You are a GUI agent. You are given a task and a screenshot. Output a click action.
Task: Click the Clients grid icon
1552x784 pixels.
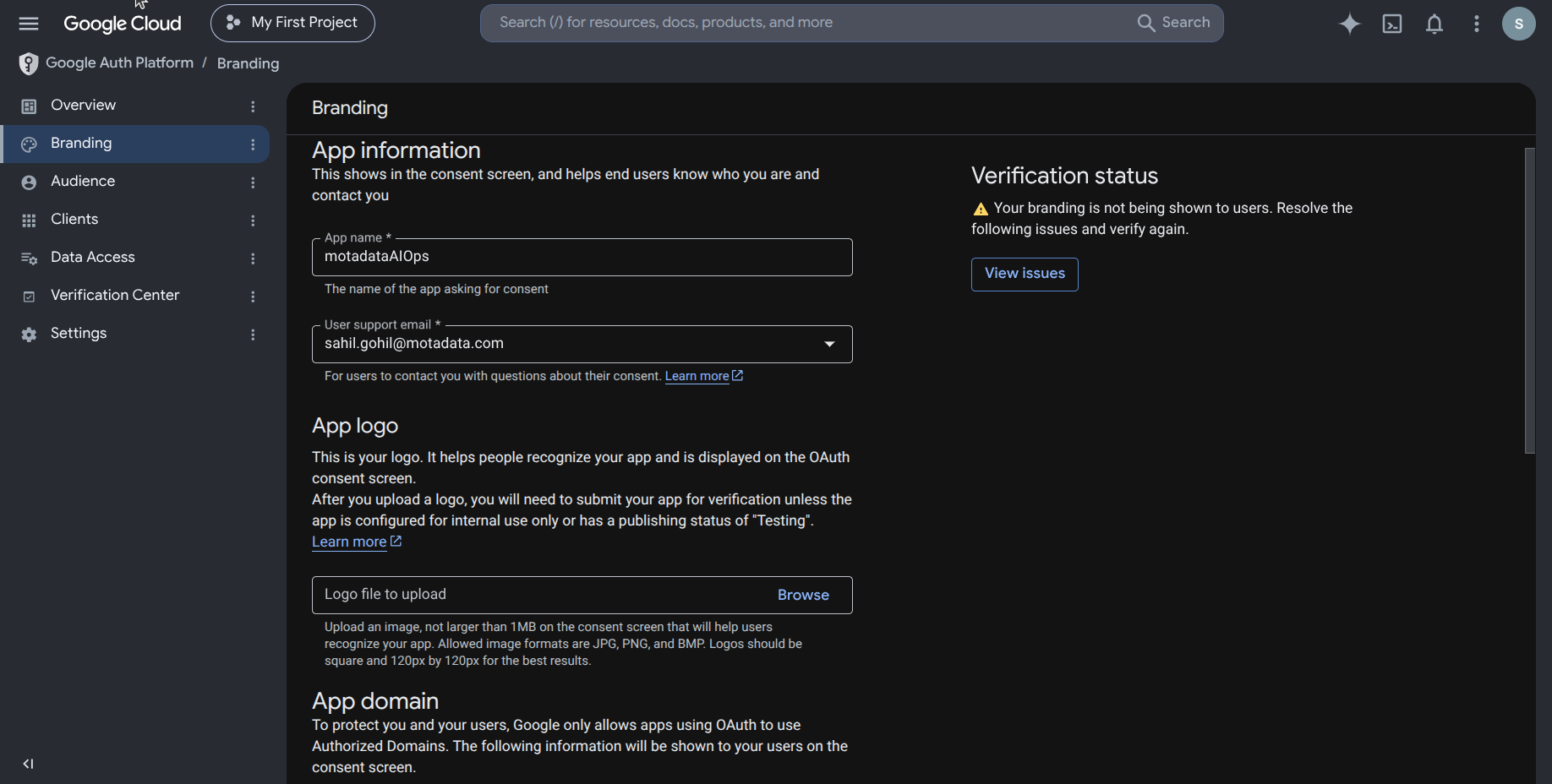pyautogui.click(x=29, y=220)
